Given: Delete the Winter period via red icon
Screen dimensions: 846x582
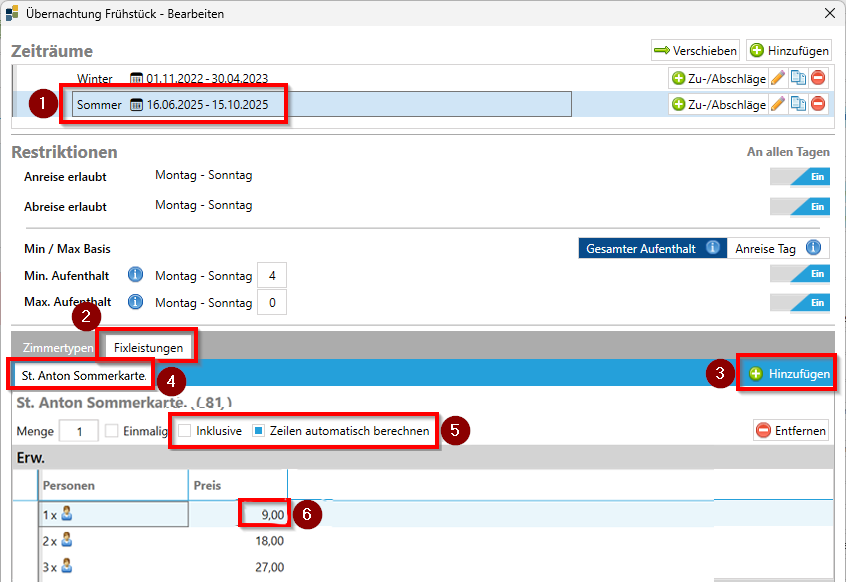Looking at the screenshot, I should click(x=818, y=78).
